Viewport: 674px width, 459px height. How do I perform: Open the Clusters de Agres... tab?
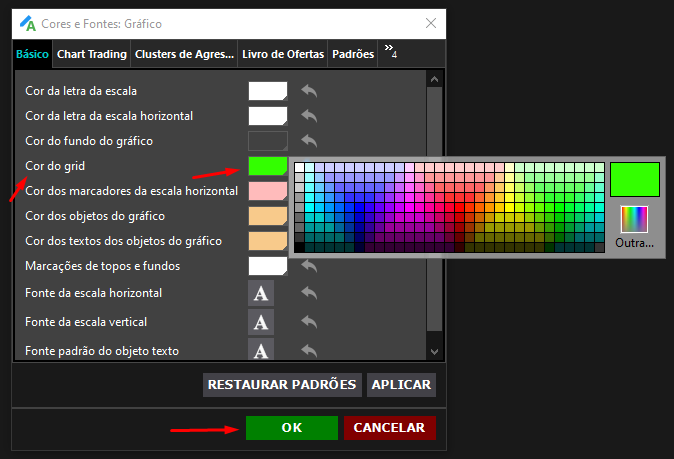(184, 54)
